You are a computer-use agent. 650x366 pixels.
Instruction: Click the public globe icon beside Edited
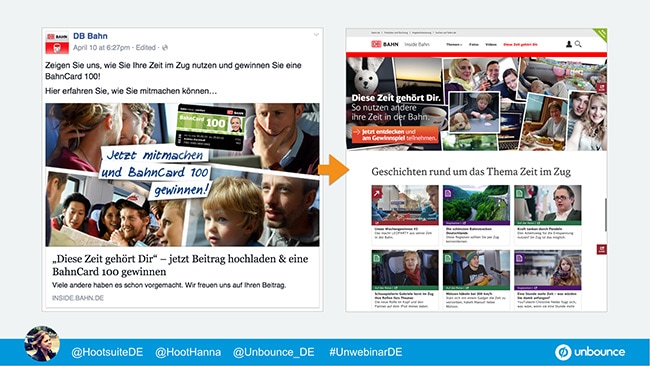click(x=165, y=48)
